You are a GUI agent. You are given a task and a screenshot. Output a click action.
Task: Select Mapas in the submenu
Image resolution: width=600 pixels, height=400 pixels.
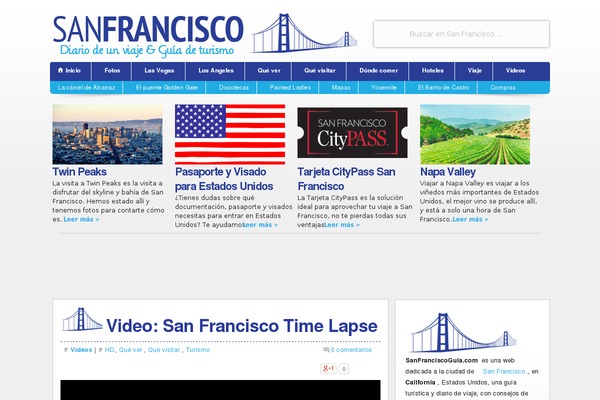coord(341,88)
